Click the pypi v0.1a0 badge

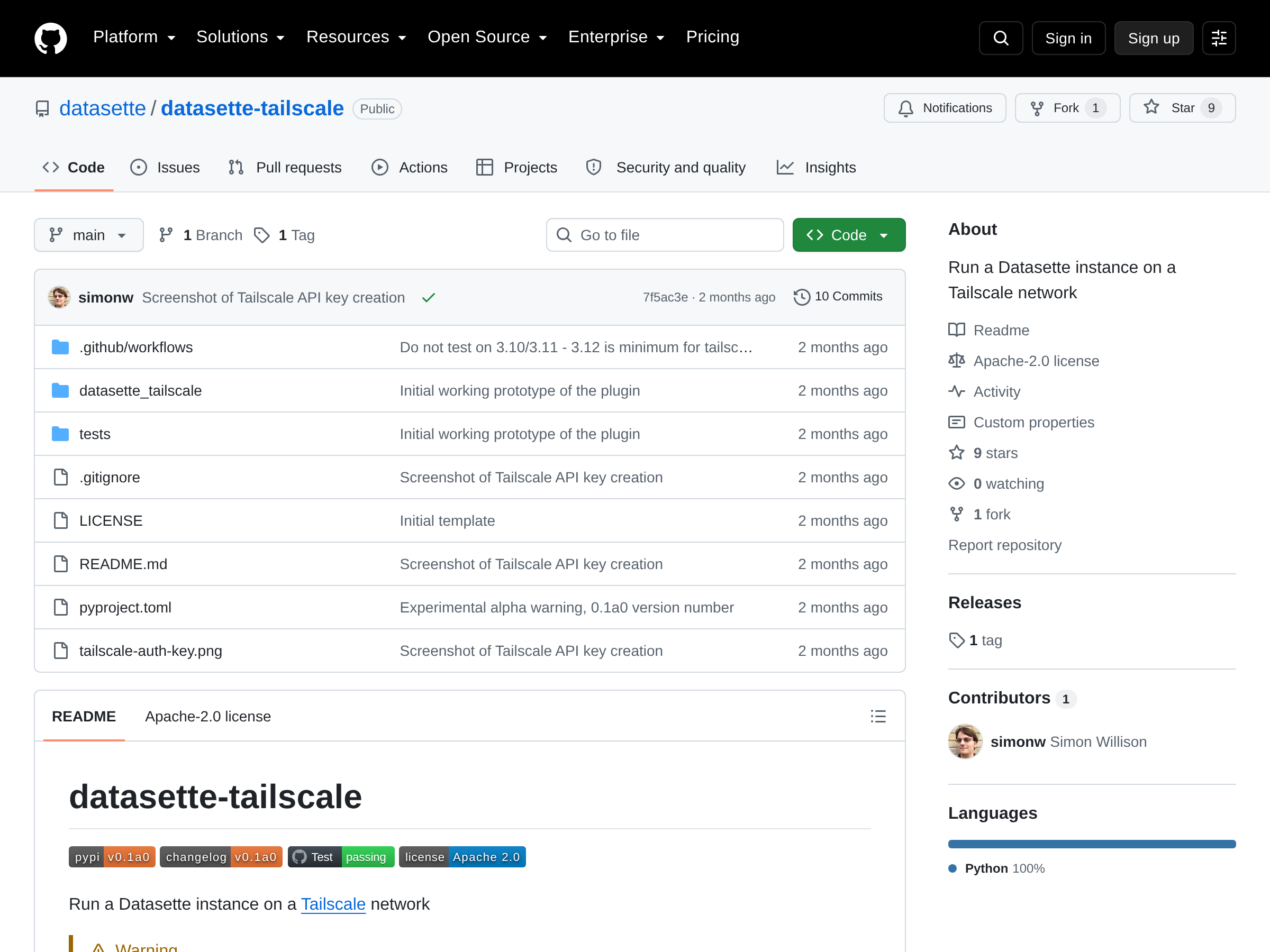click(112, 857)
